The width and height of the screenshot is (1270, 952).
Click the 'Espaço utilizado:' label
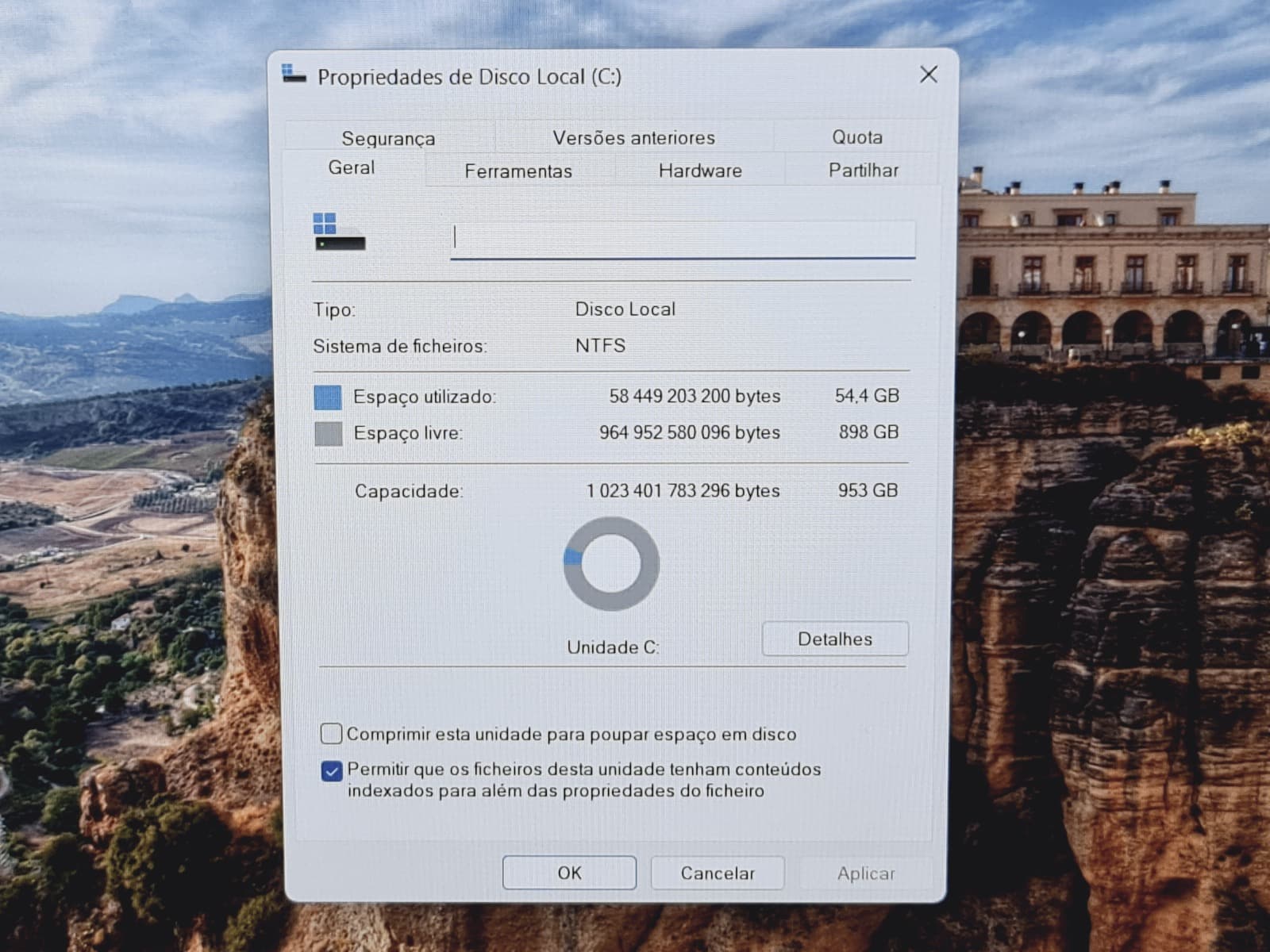[x=425, y=397]
